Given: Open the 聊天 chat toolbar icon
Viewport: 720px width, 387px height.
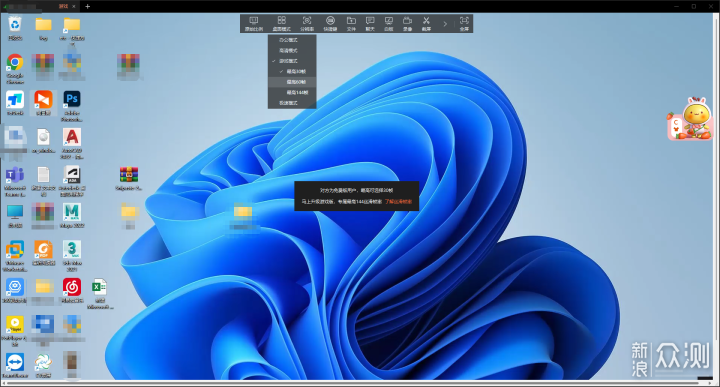Looking at the screenshot, I should click(370, 23).
